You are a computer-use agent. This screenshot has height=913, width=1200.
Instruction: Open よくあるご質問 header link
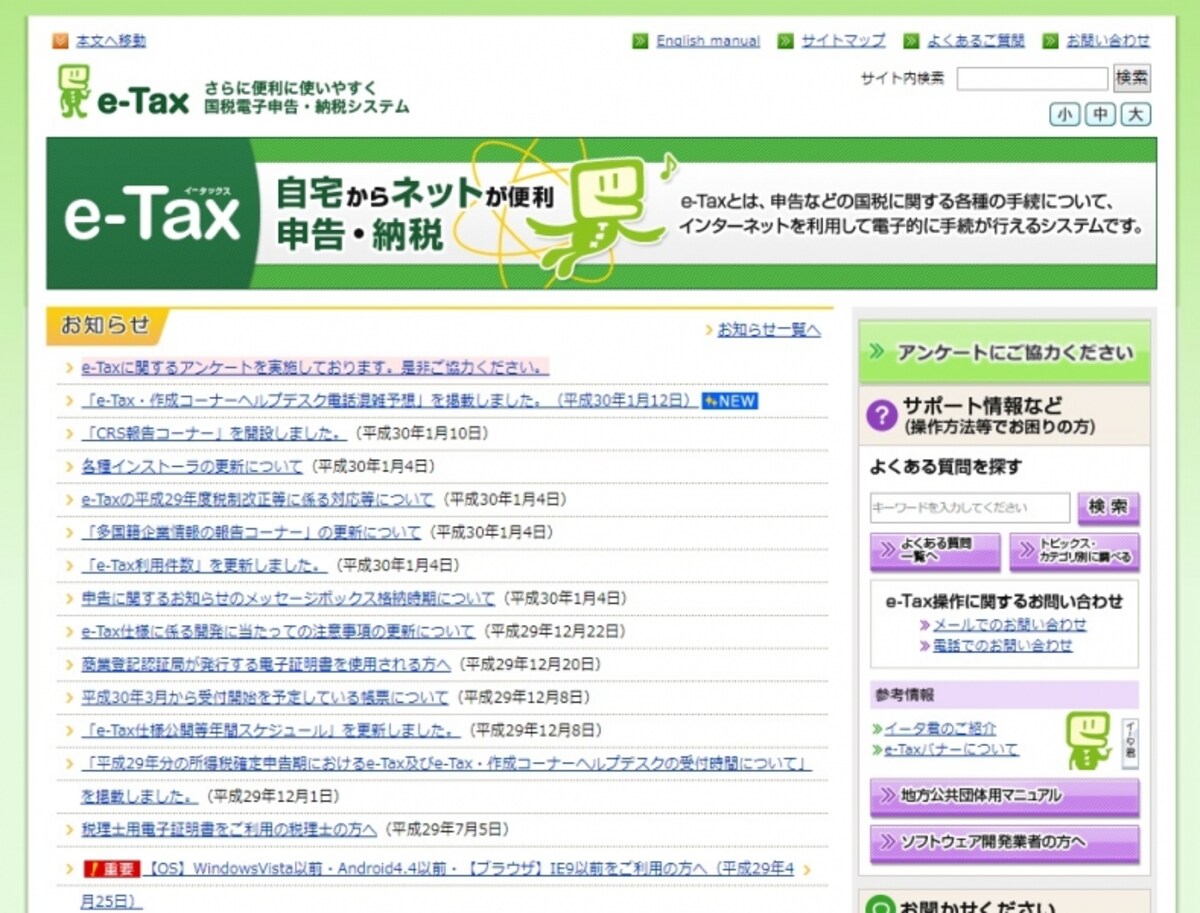coord(976,41)
